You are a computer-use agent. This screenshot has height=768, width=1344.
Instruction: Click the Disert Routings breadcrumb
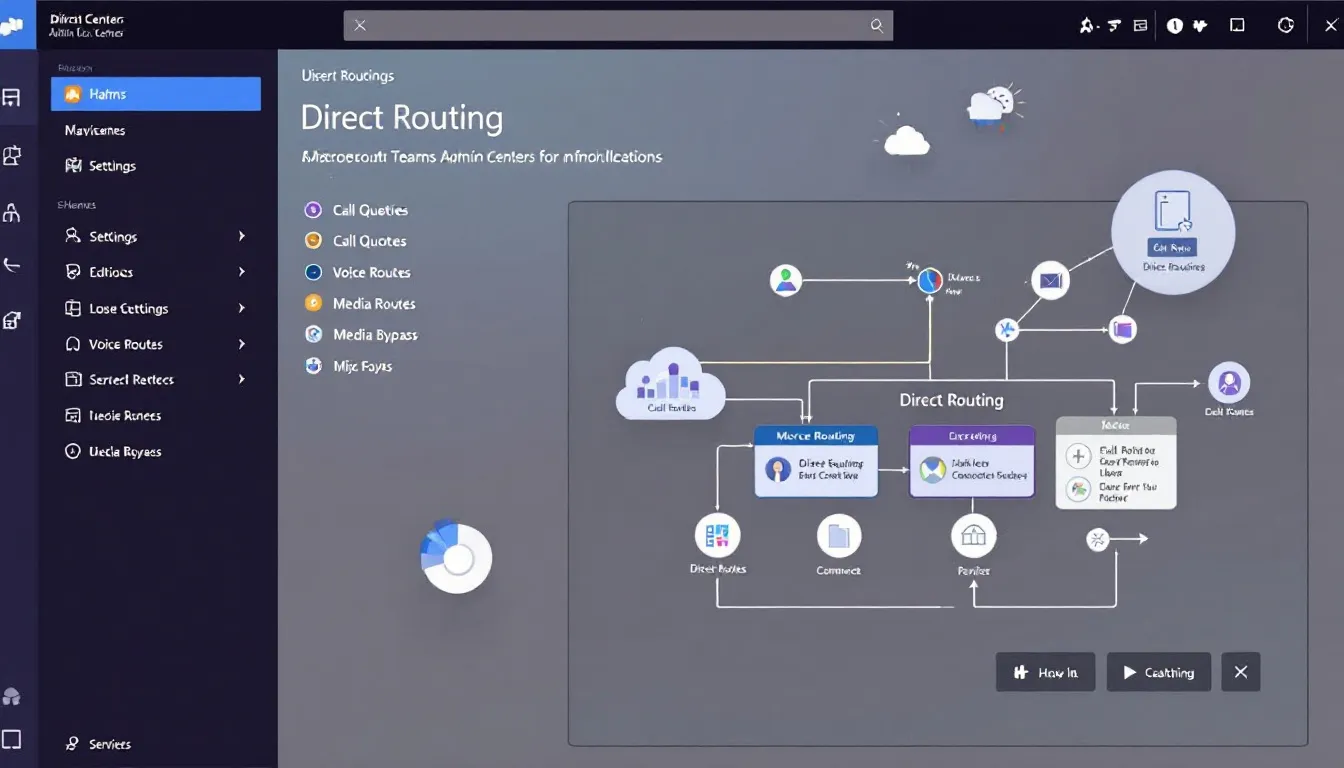coord(348,76)
